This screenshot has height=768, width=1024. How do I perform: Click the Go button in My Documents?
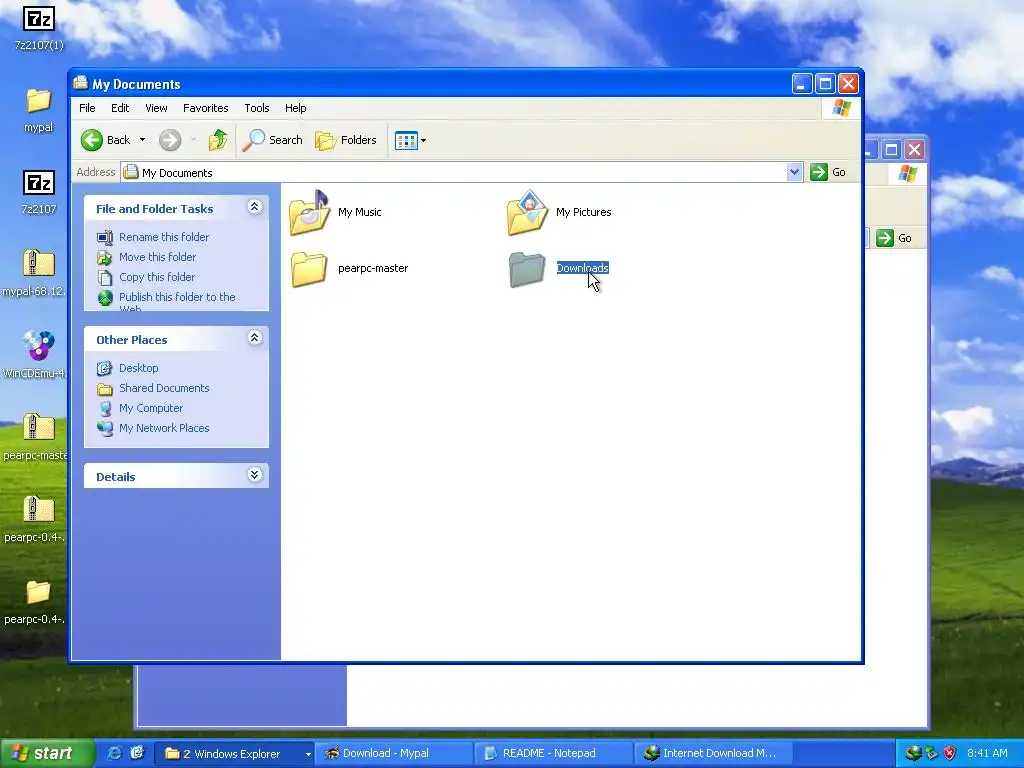coord(828,172)
